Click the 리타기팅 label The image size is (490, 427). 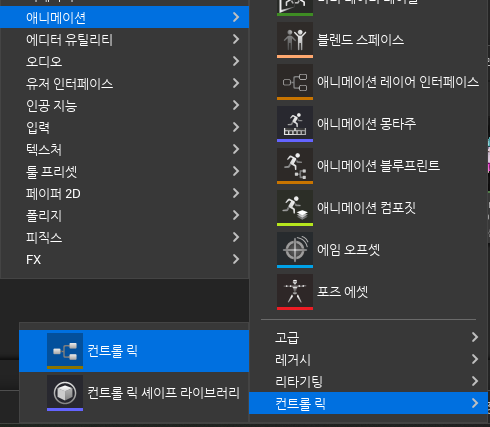click(299, 382)
